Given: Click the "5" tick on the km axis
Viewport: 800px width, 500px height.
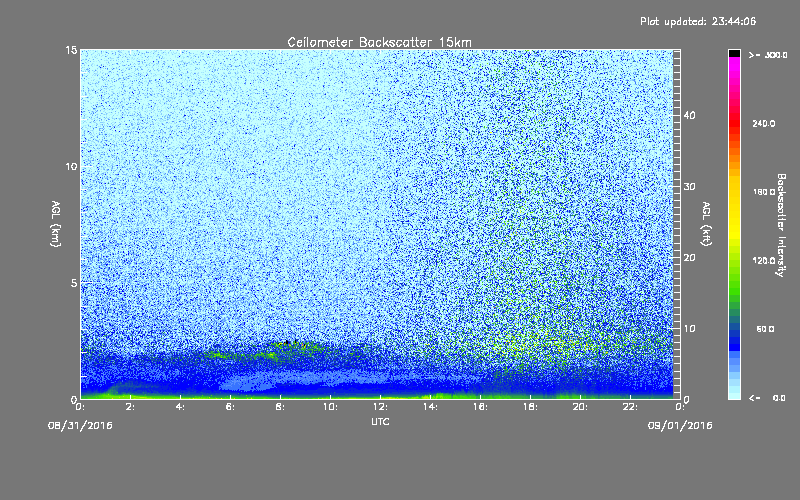Looking at the screenshot, I should click(x=73, y=283).
